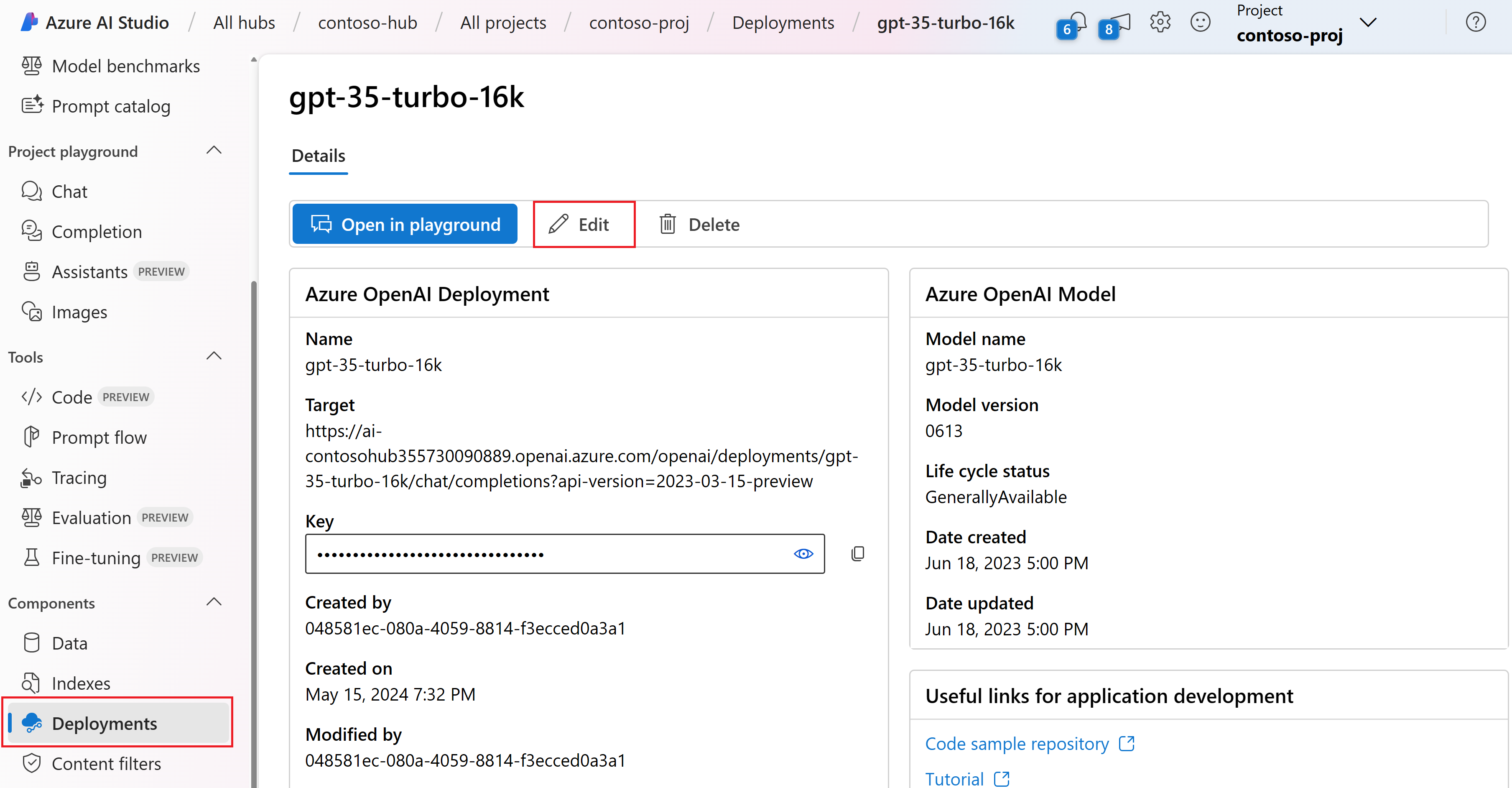Viewport: 1512px width, 788px height.
Task: Click the Delete button
Action: [699, 224]
